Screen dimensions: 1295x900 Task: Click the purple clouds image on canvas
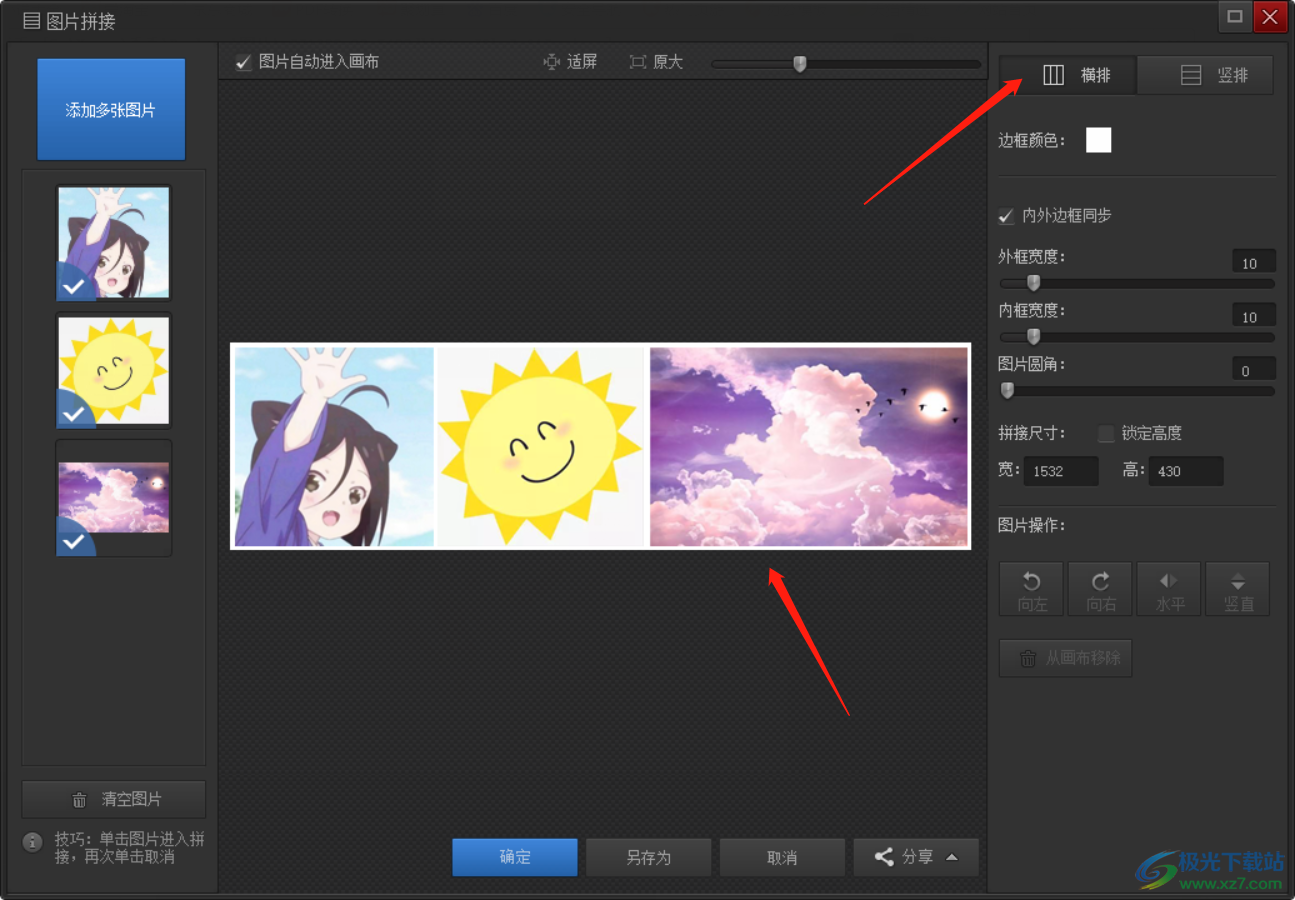point(809,447)
